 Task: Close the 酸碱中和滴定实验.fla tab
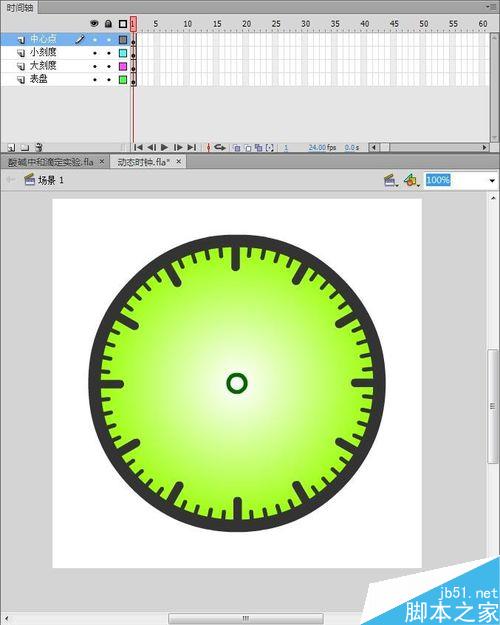102,161
